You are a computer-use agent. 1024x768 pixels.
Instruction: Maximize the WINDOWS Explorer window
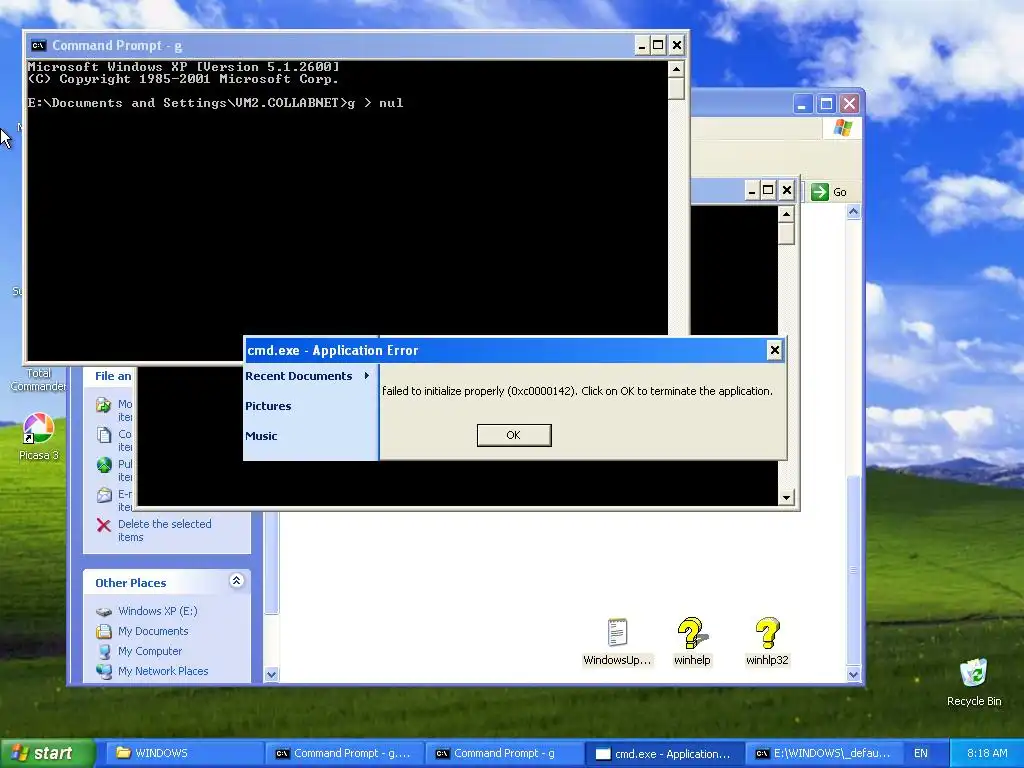point(826,104)
